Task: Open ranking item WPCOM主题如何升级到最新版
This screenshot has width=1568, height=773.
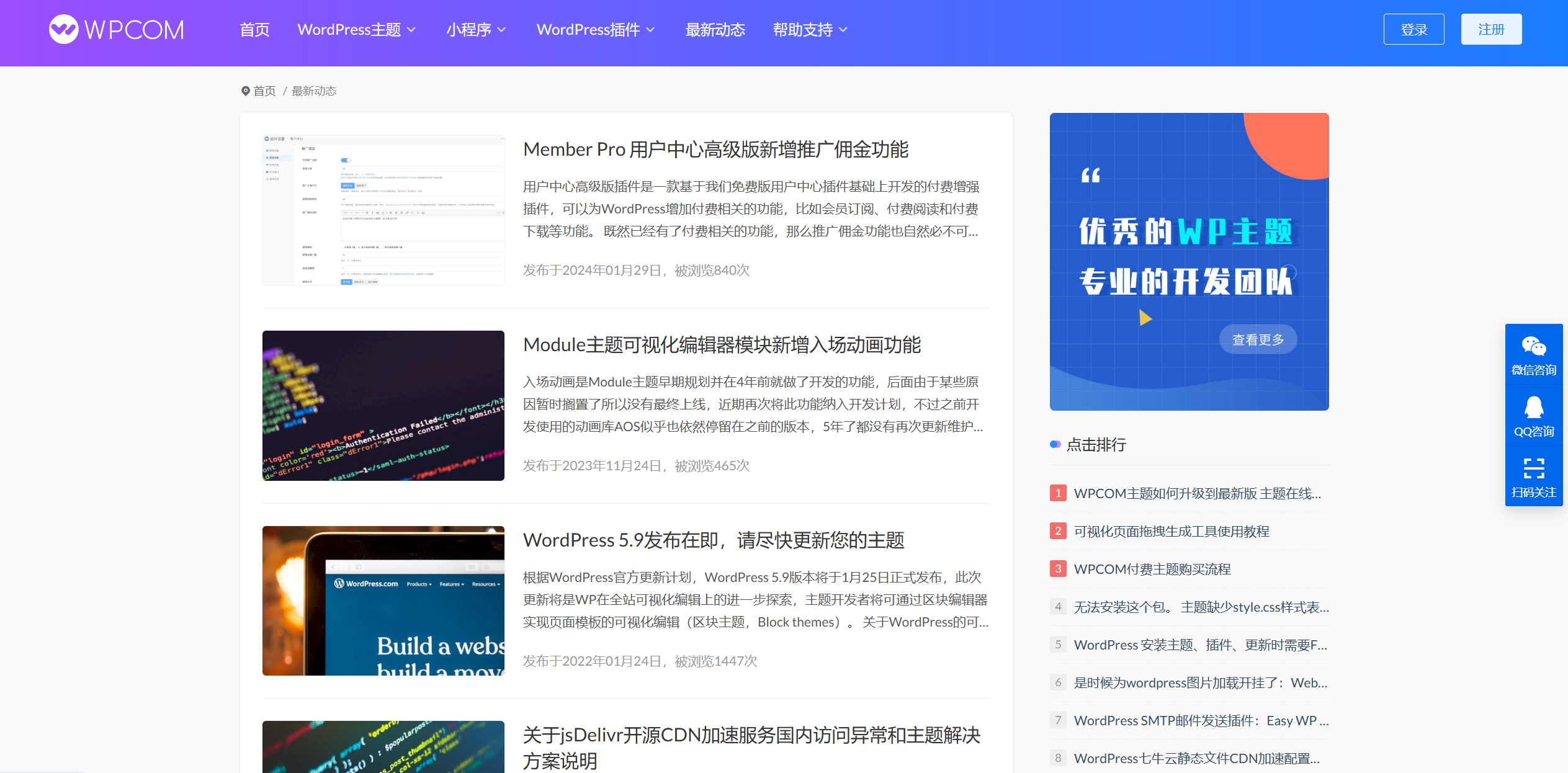Action: (1197, 493)
